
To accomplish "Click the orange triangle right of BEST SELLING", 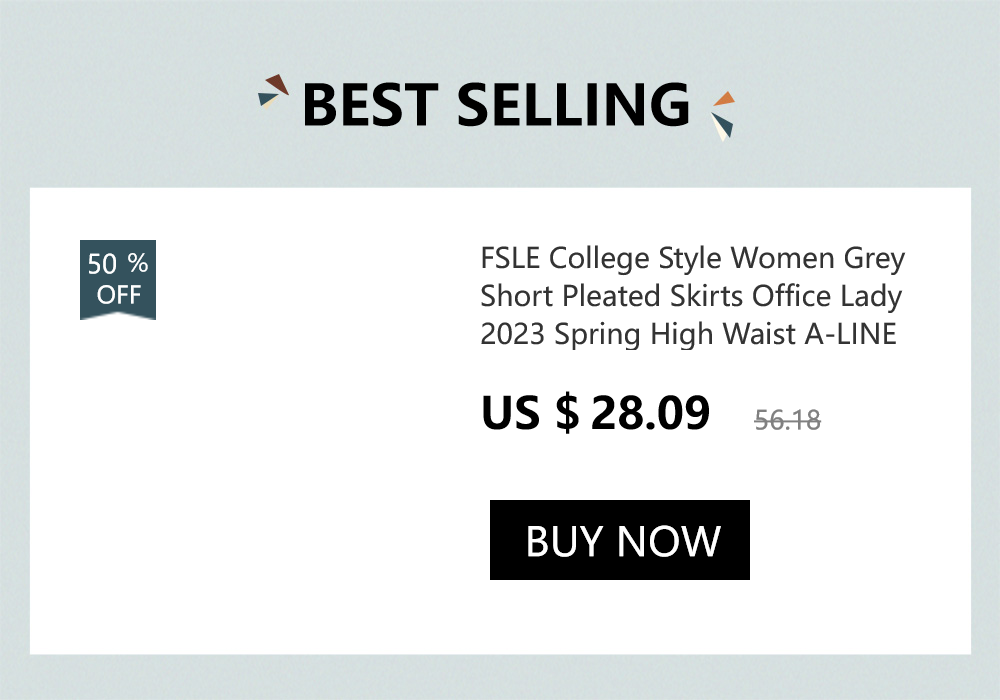I will [725, 99].
